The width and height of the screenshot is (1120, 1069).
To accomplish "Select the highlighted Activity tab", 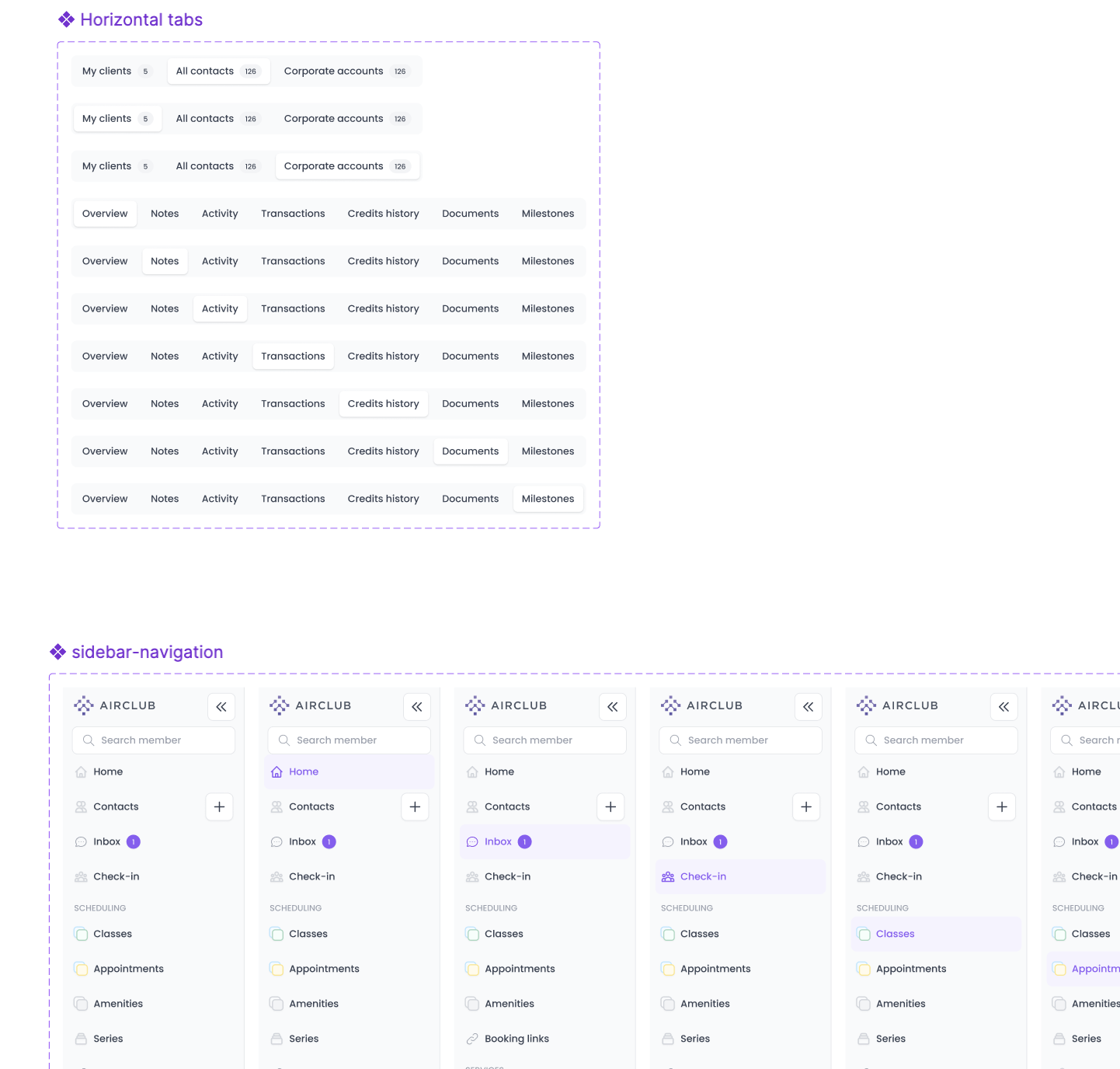I will pyautogui.click(x=220, y=308).
